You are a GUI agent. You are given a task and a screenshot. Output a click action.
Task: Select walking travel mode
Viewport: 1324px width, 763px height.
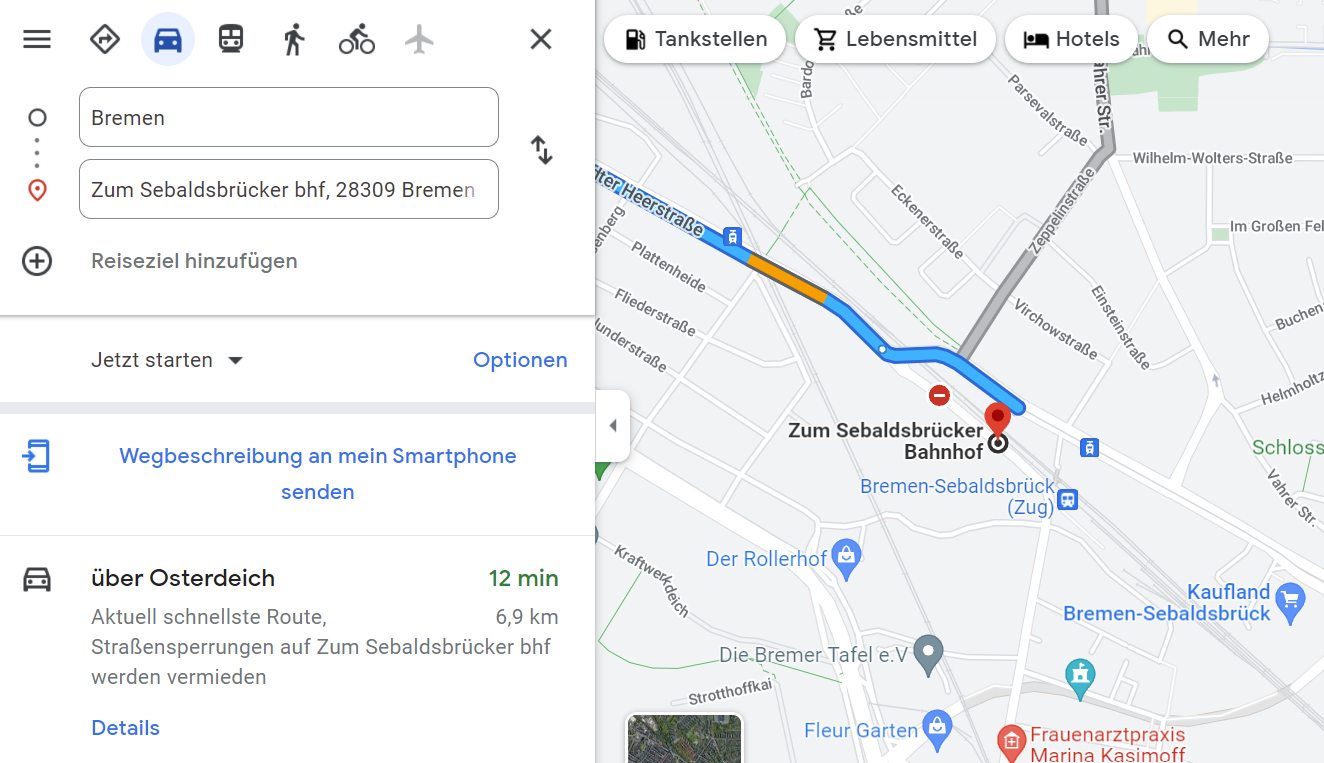tap(293, 40)
